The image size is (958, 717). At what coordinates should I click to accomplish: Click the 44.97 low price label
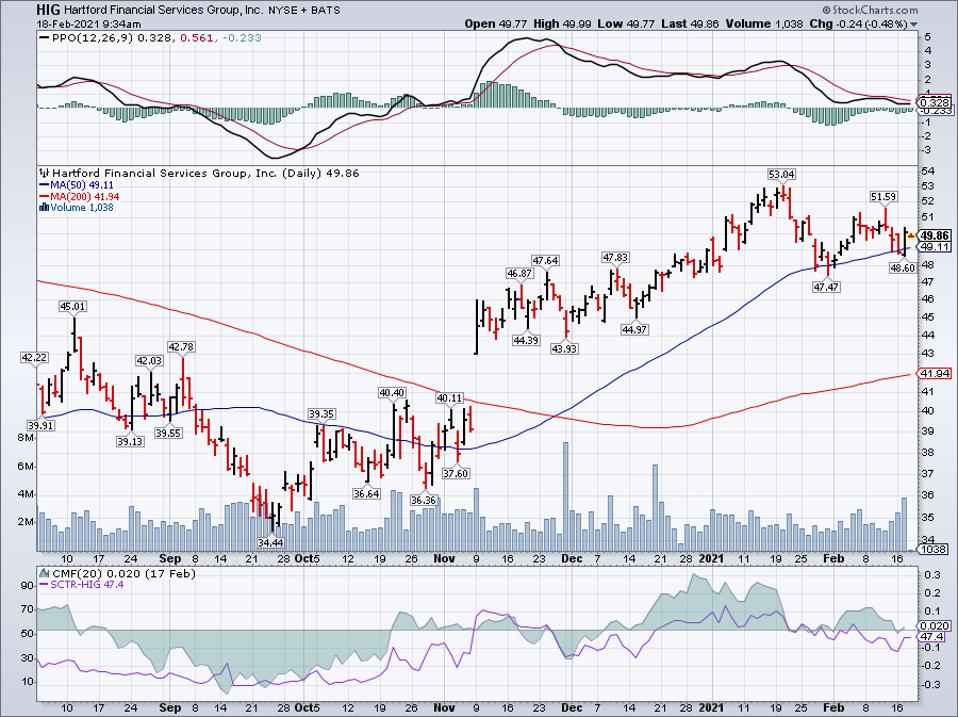coord(635,329)
